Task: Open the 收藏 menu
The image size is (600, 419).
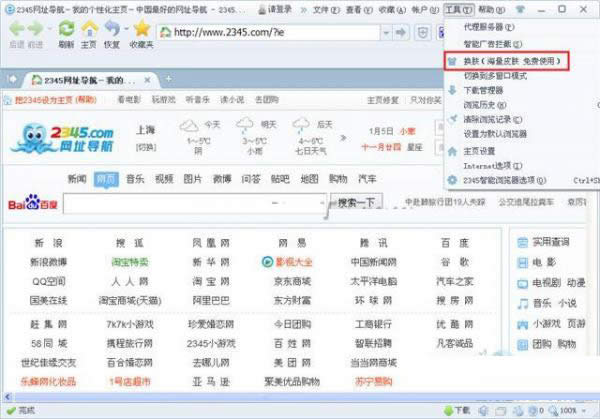Action: pyautogui.click(x=392, y=10)
